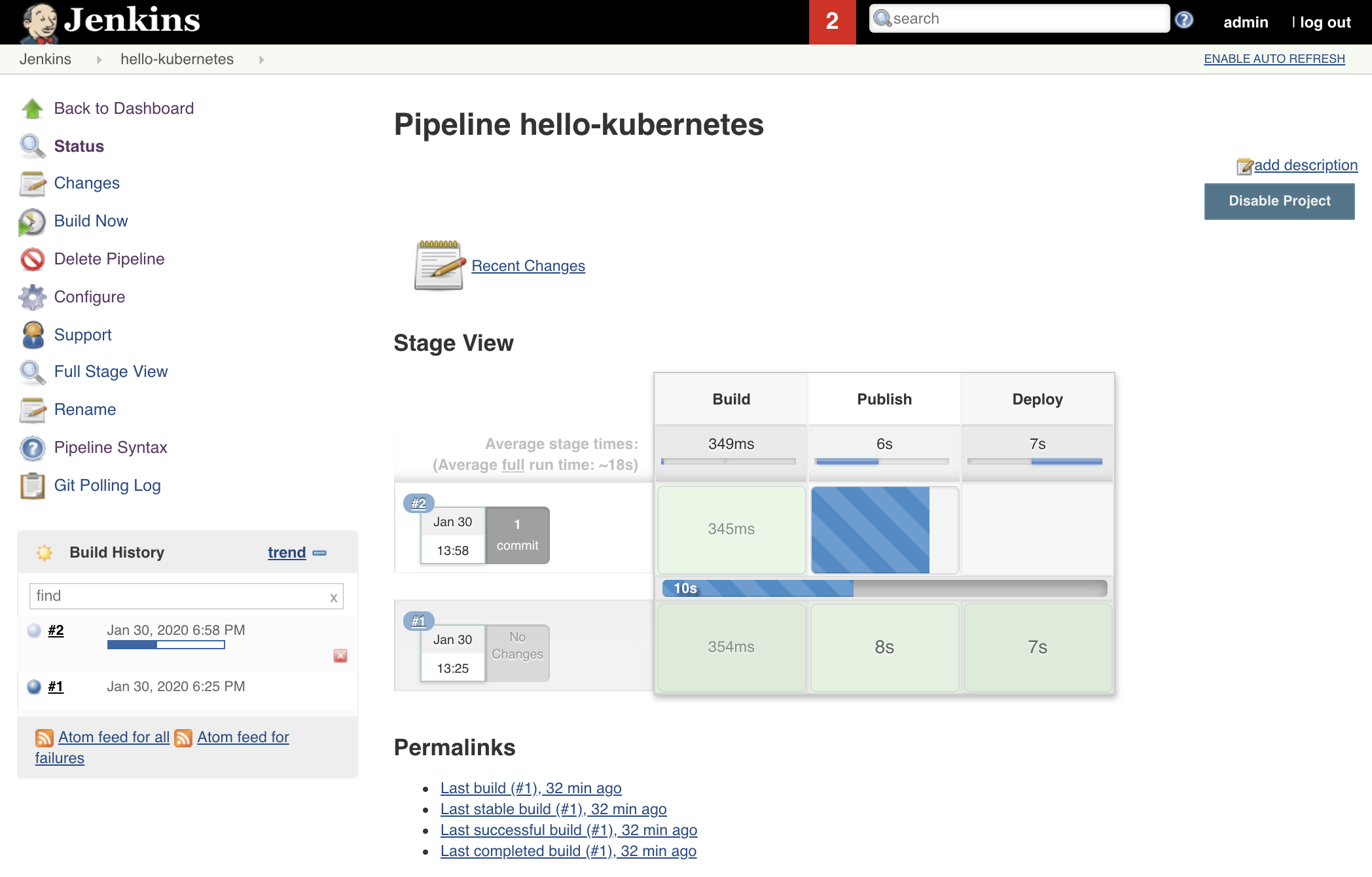1372x877 pixels.
Task: Click the Back to Dashboard arrow icon
Action: 32,109
